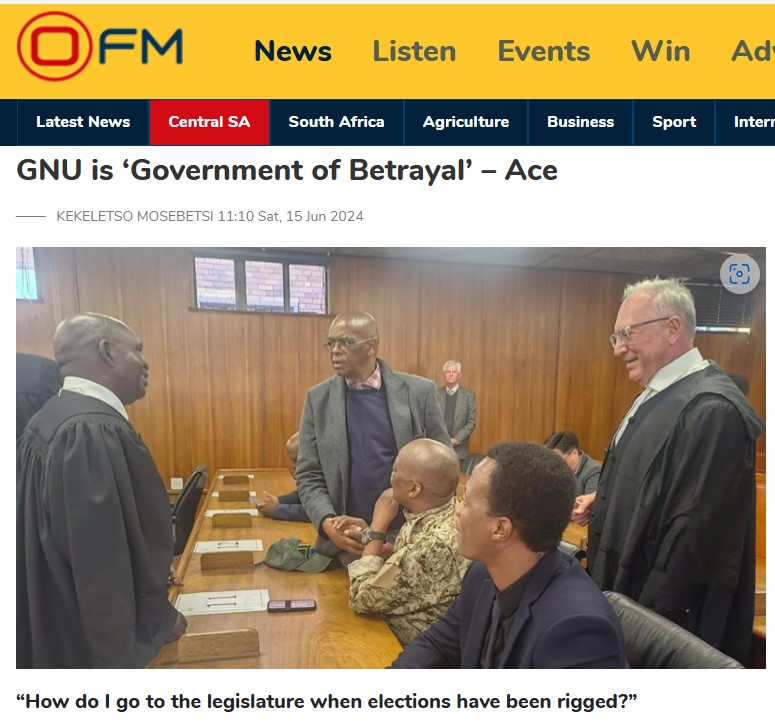Image resolution: width=775 pixels, height=721 pixels.
Task: Open the Business section tab
Action: click(581, 122)
